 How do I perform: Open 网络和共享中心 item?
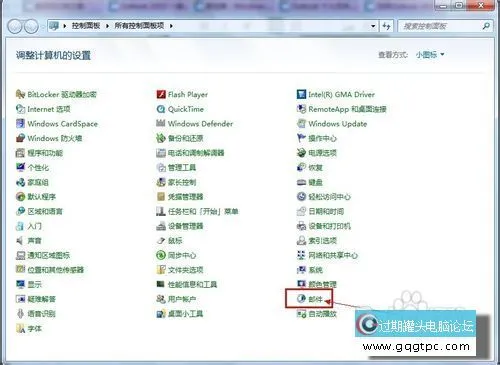click(x=327, y=255)
